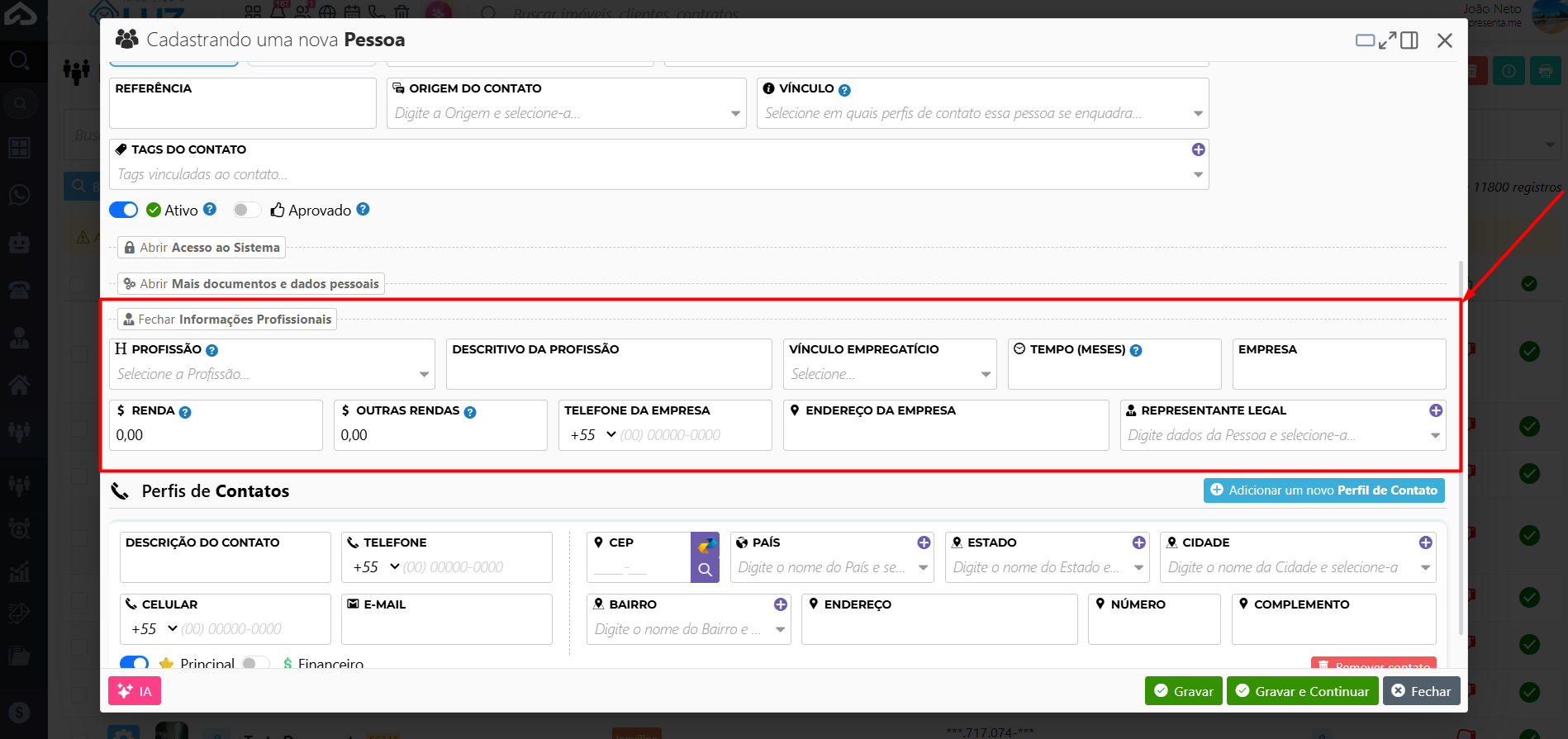Add a new Perfil de Contato

(x=1323, y=490)
